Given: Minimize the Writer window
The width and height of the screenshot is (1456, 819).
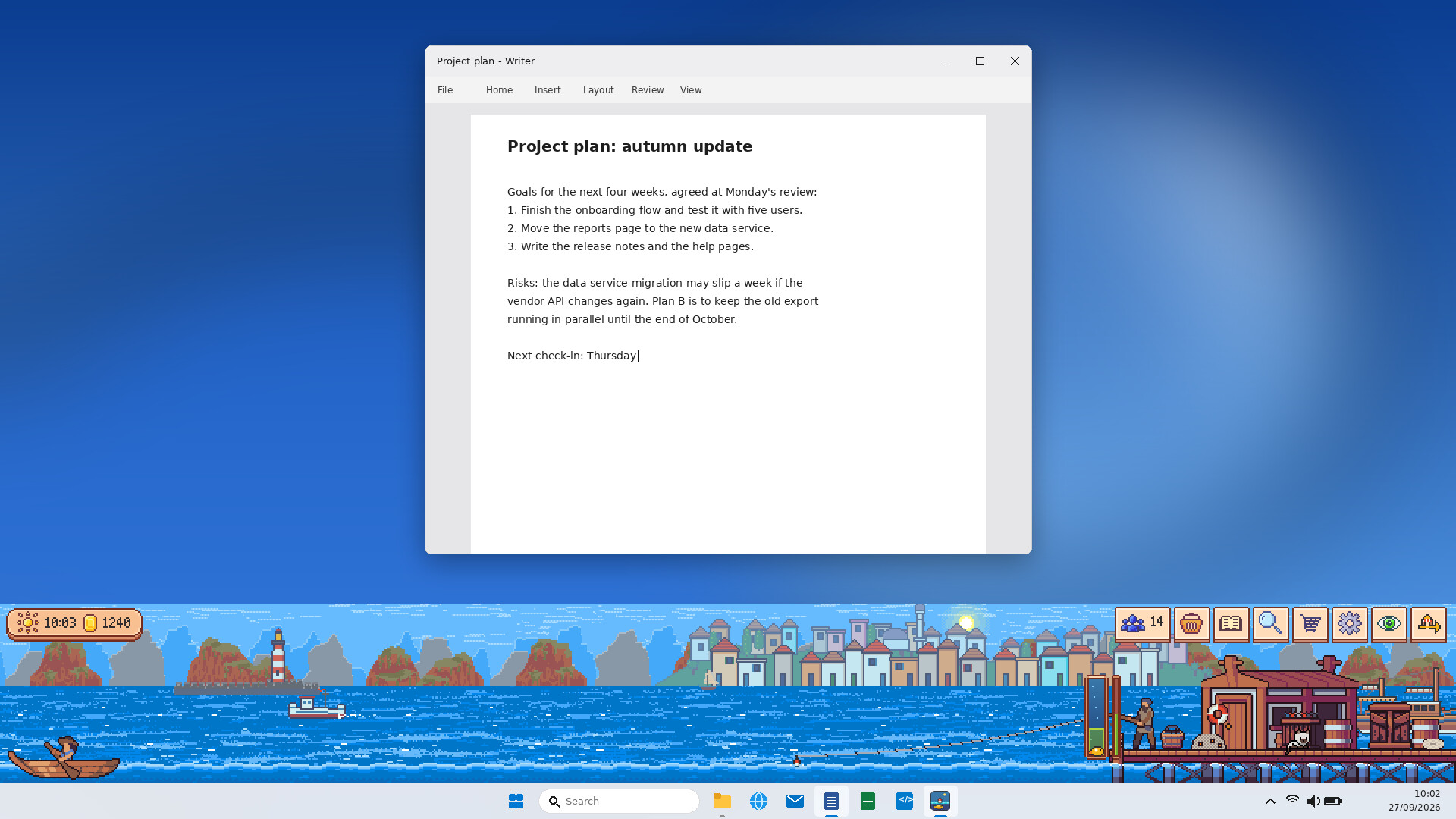Looking at the screenshot, I should coord(945,61).
